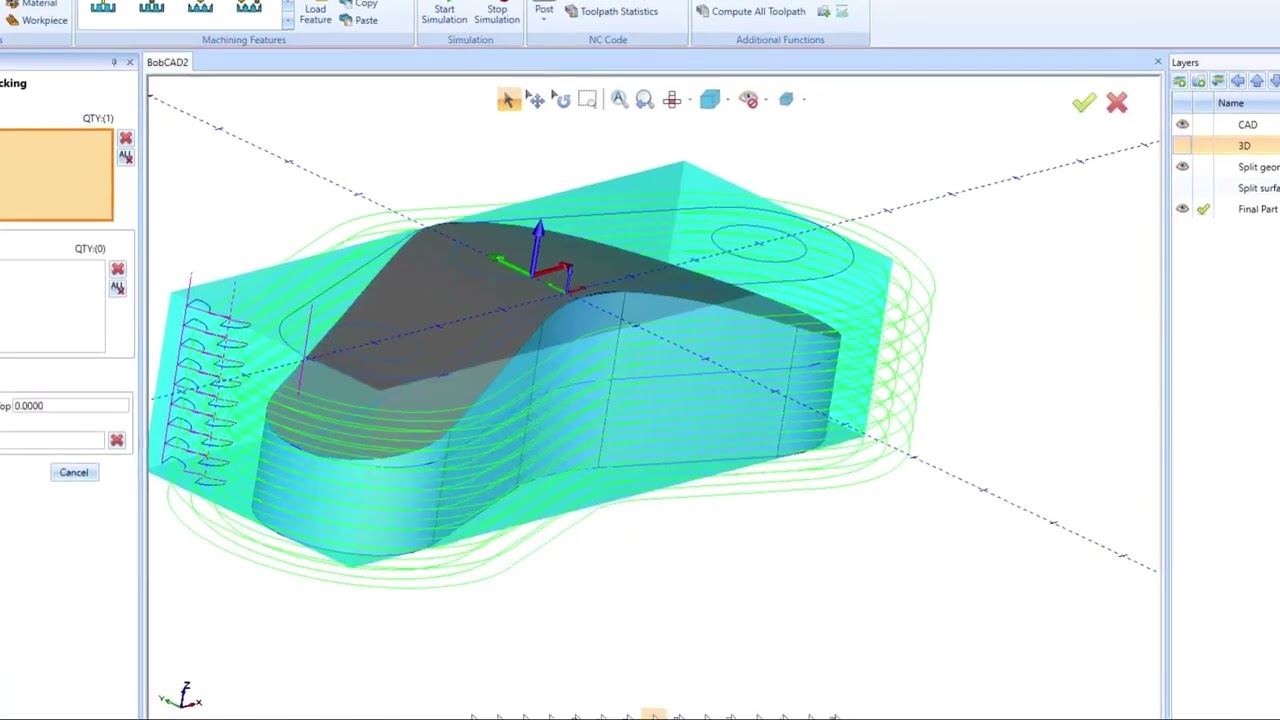Toggle visibility of the Split surface layer
The image size is (1280, 720).
click(x=1183, y=188)
